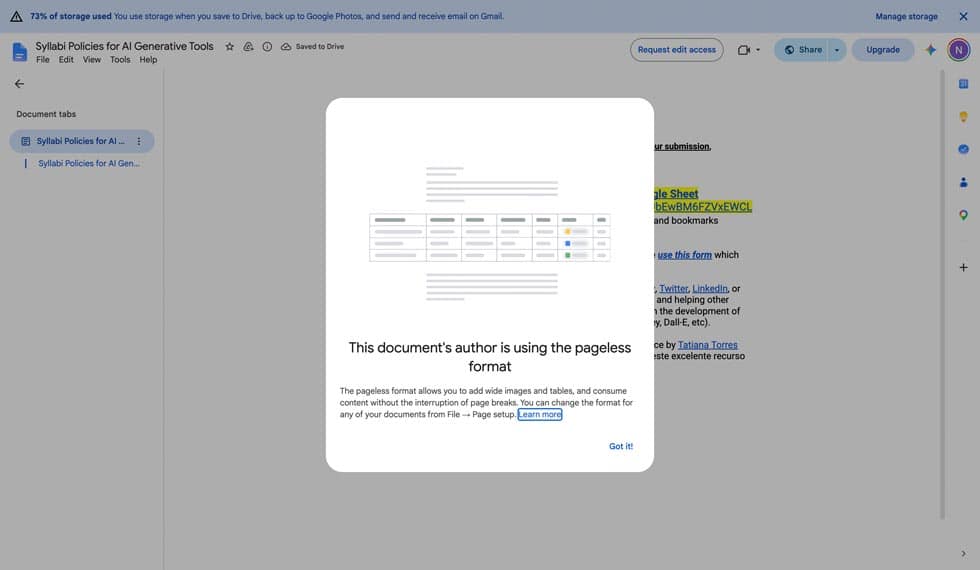Start a video call with camera icon
Image resolution: width=980 pixels, height=570 pixels.
743,50
